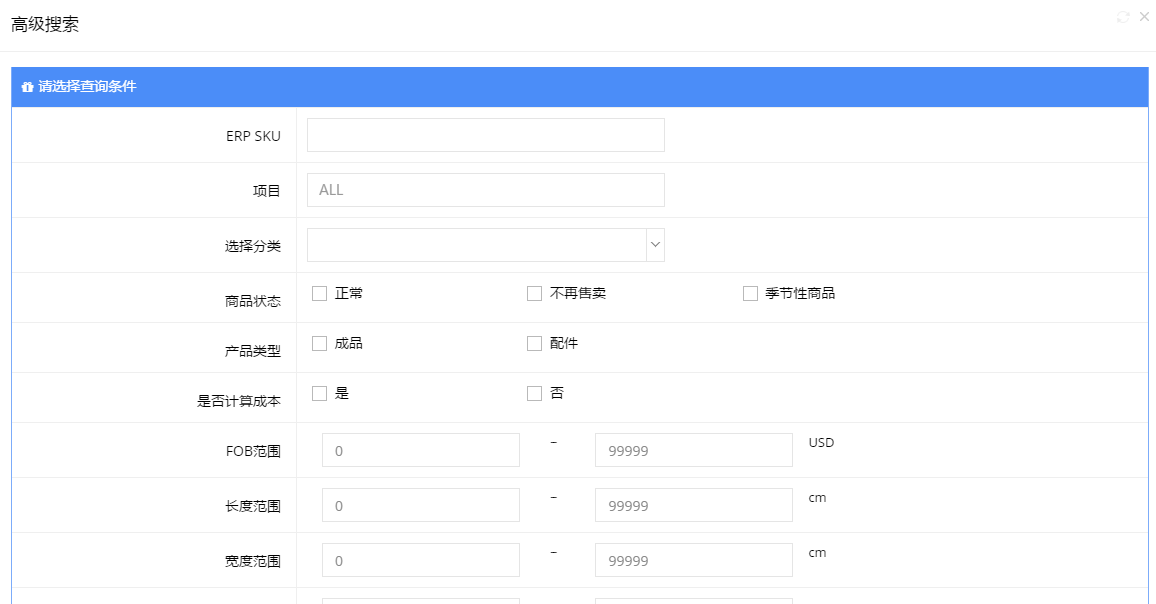This screenshot has width=1156, height=604.
Task: Check the 正常 status checkbox
Action: (319, 294)
